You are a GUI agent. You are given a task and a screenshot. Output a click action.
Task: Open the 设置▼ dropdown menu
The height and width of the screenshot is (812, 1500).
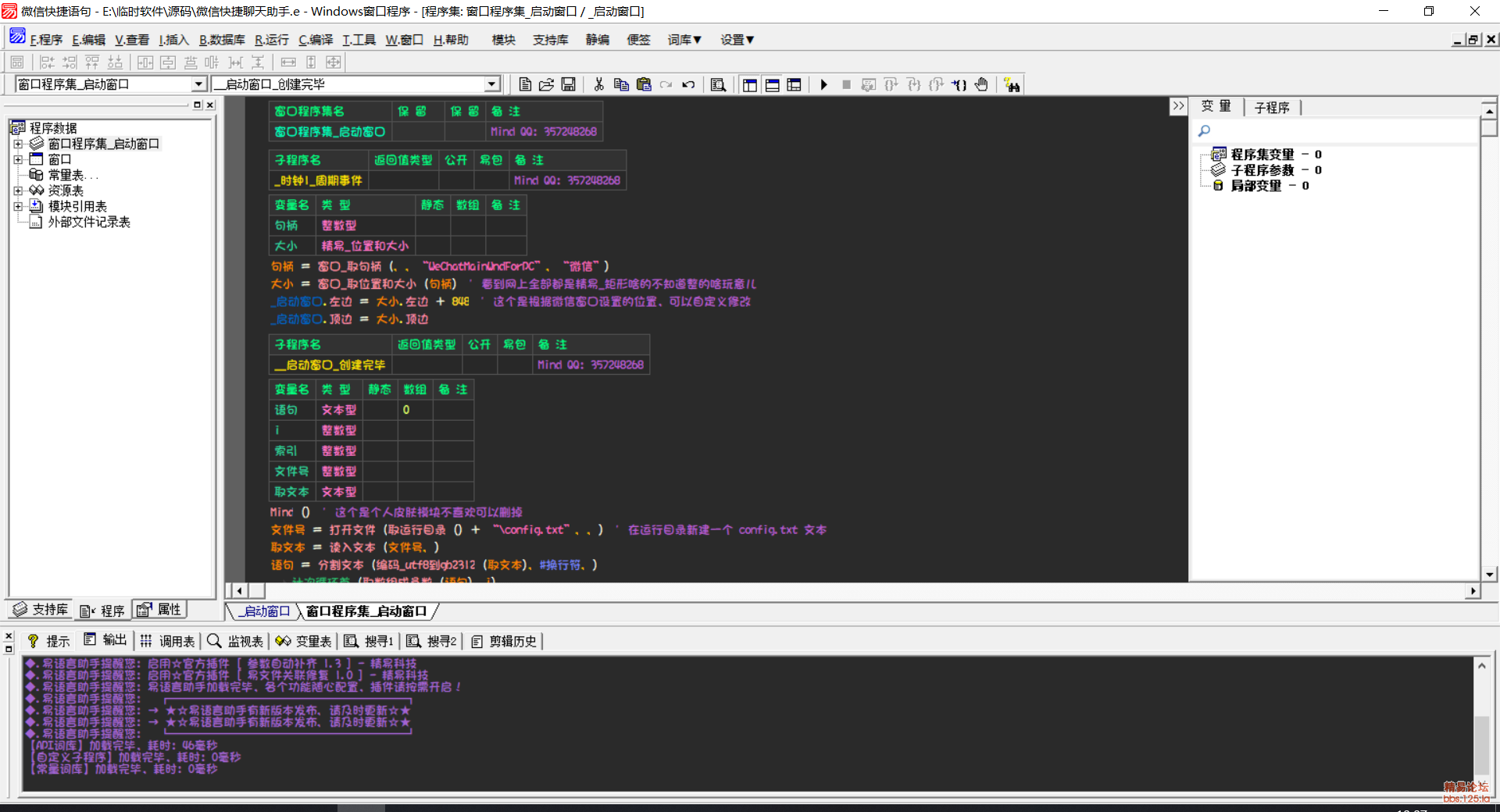[x=737, y=40]
